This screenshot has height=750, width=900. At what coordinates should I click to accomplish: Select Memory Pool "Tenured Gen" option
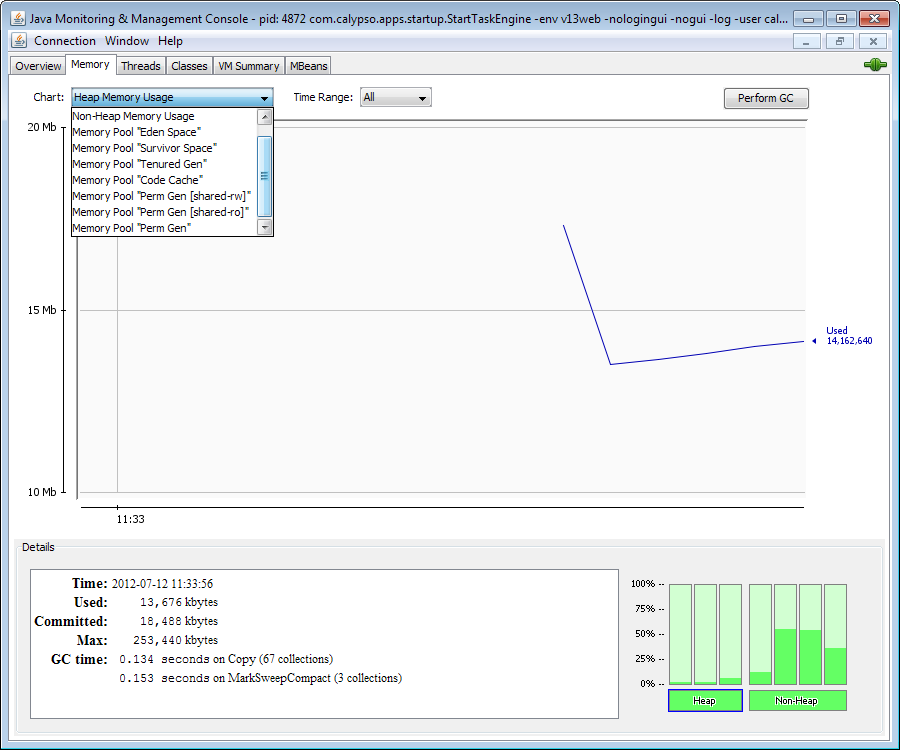pos(165,164)
